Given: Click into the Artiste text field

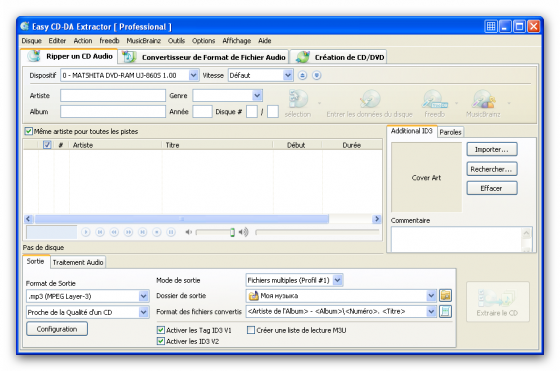Looking at the screenshot, I should pos(113,96).
